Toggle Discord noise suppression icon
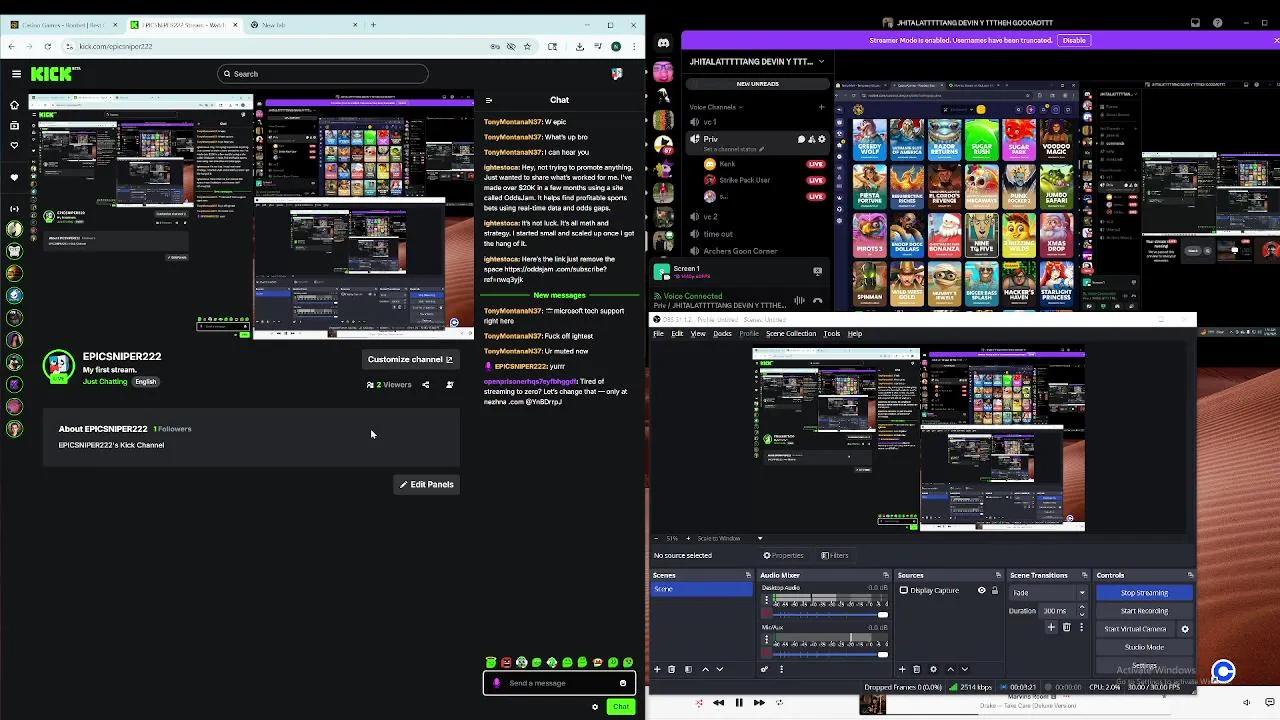This screenshot has width=1280, height=720. (799, 300)
